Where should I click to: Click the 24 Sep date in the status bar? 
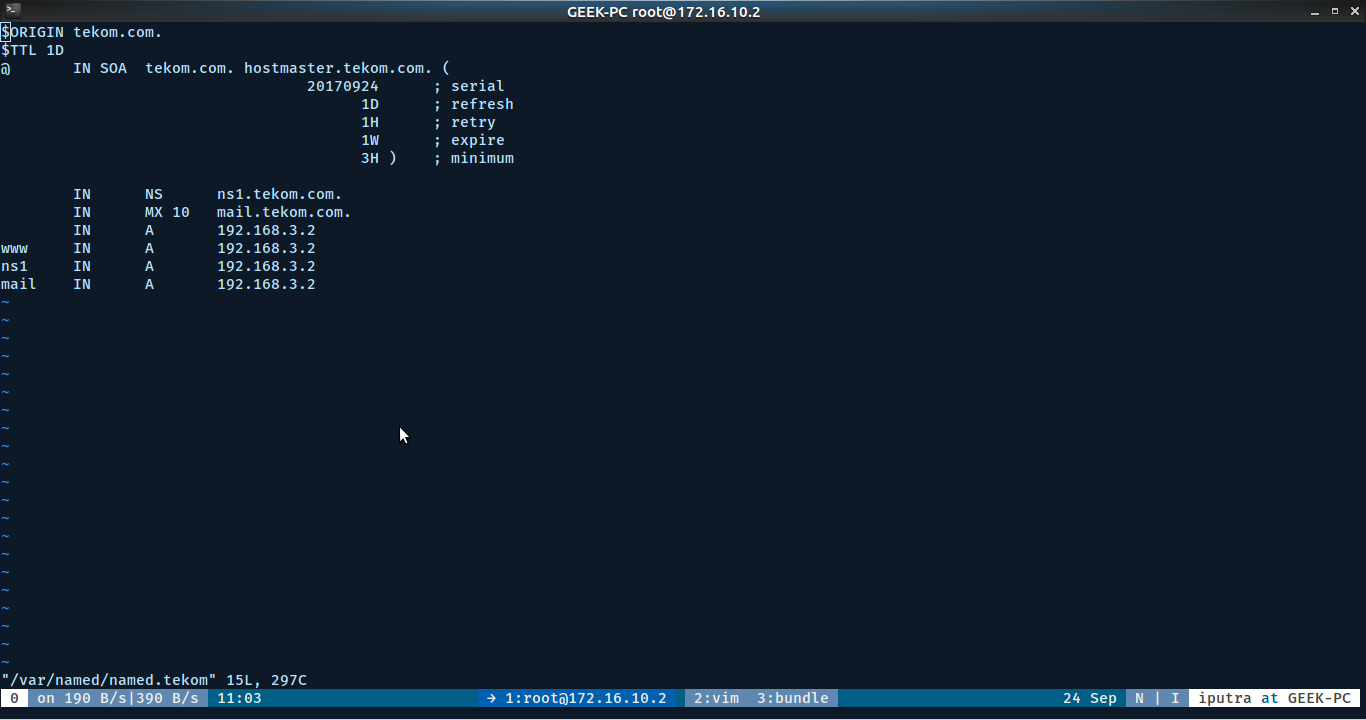[x=1090, y=698]
